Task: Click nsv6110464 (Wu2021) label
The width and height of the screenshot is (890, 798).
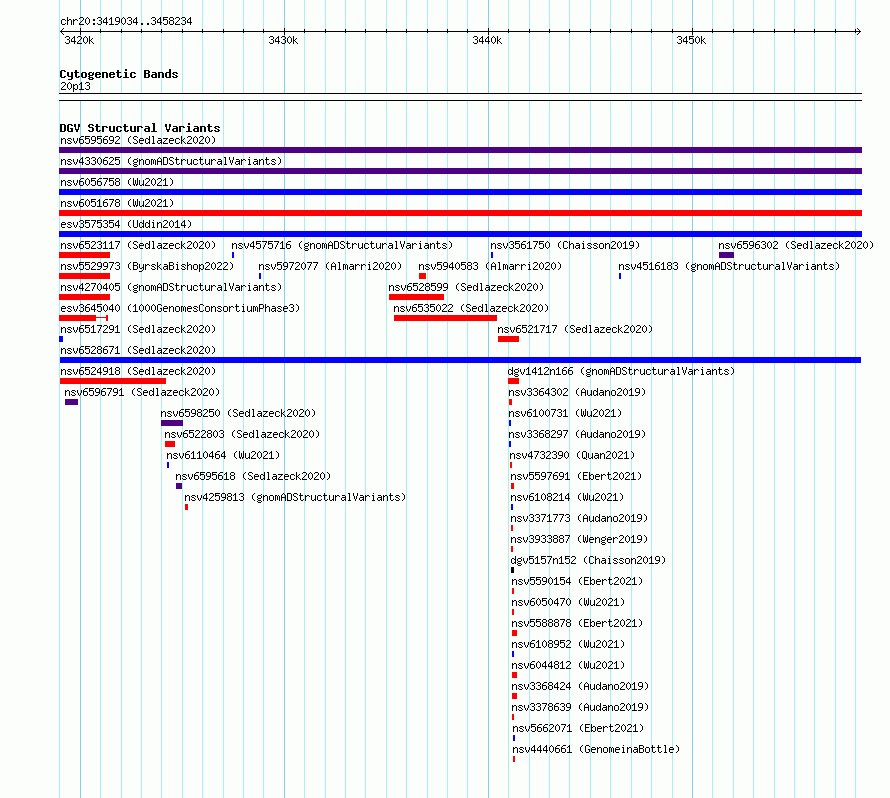Action: click(223, 455)
